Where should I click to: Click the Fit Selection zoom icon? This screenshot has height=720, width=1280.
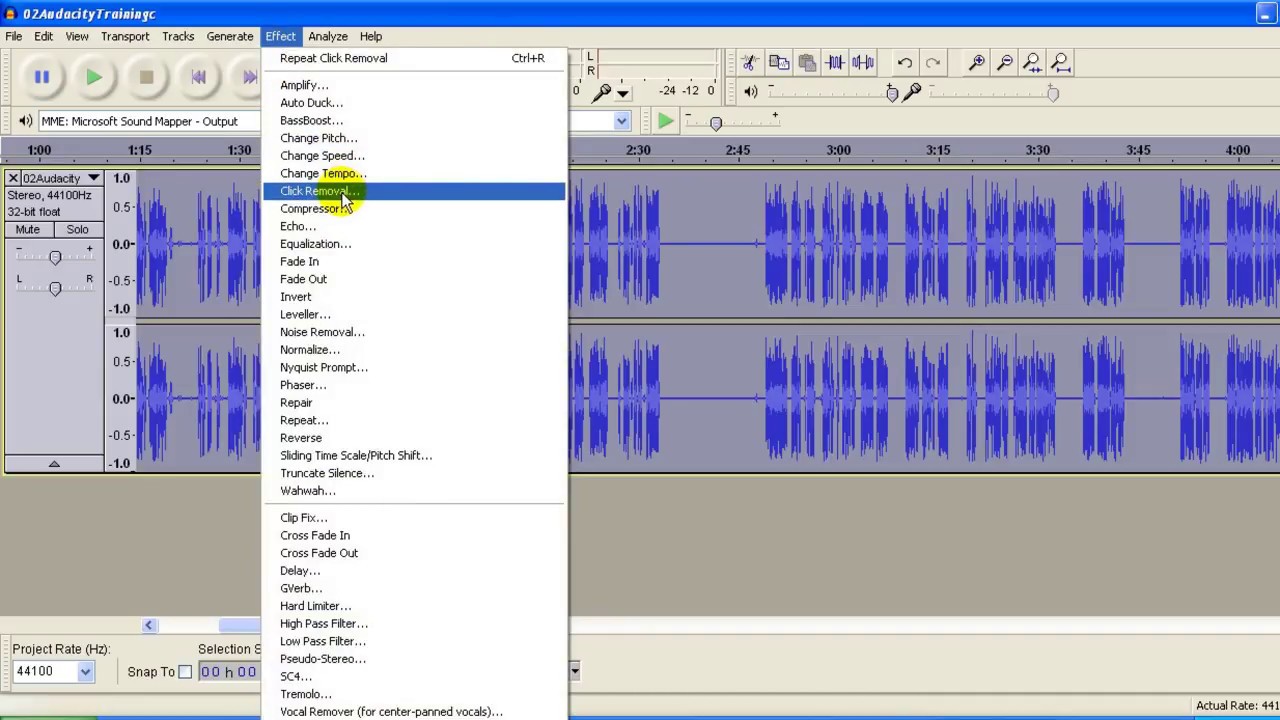click(x=1033, y=62)
